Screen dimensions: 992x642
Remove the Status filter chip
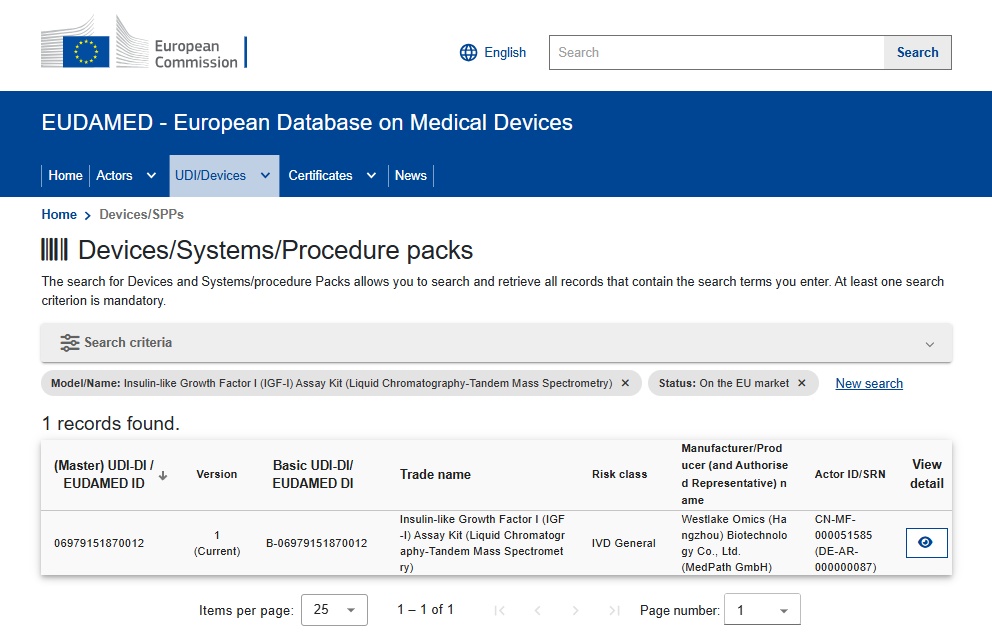(x=802, y=383)
